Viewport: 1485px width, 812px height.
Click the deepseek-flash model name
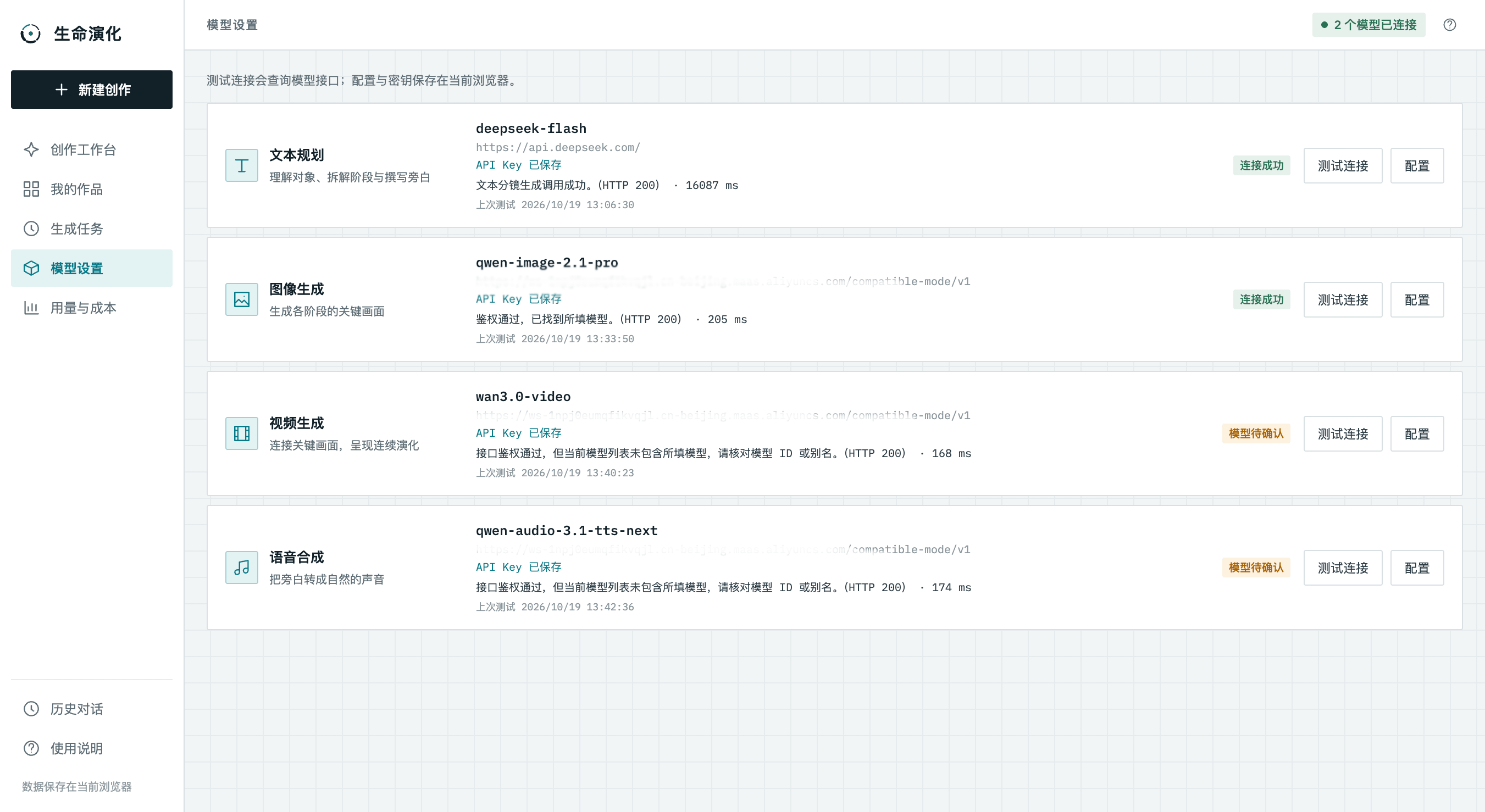[531, 128]
